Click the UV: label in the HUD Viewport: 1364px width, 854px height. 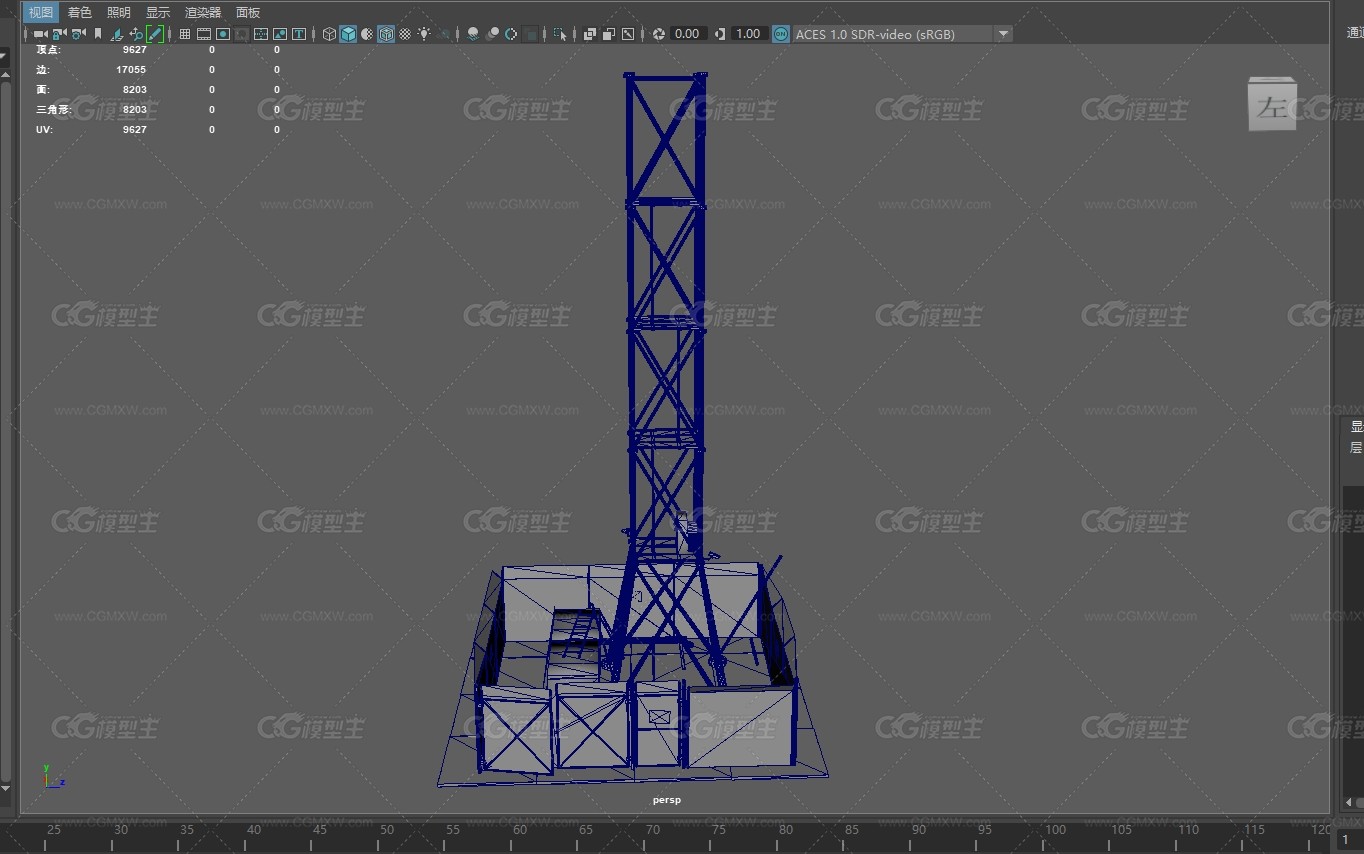point(44,129)
